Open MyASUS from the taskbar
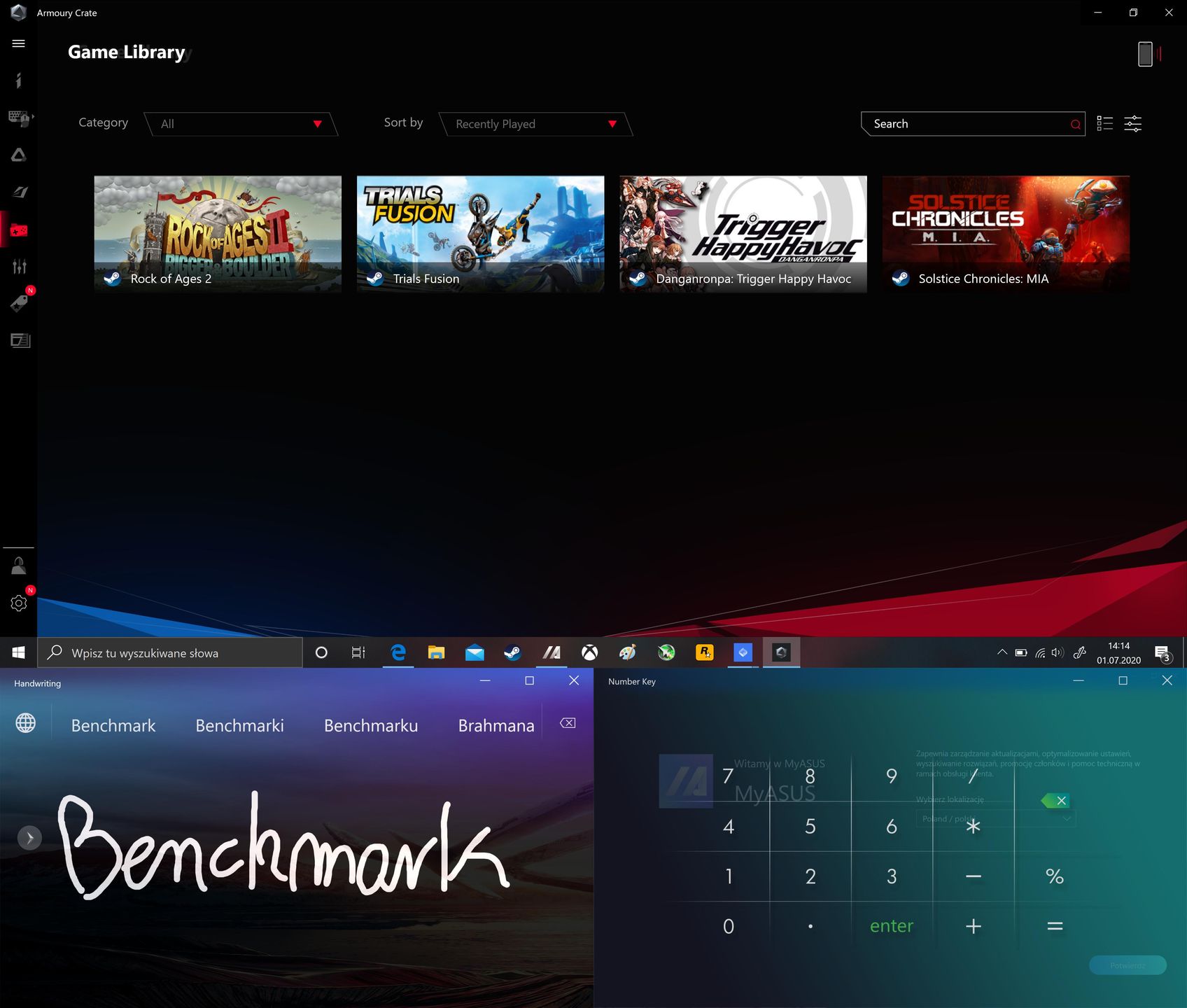Screen dimensions: 1187x1008 coord(552,652)
